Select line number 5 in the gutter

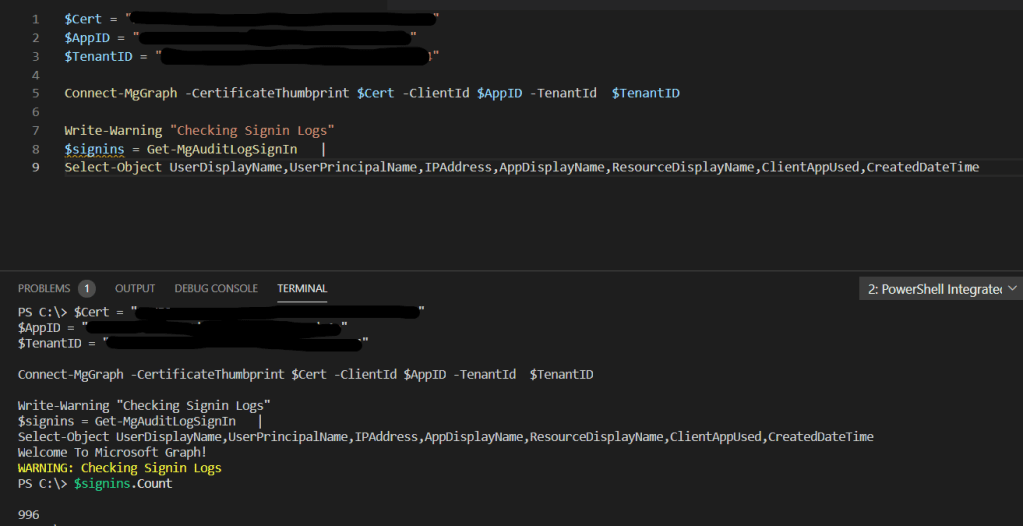coord(36,93)
